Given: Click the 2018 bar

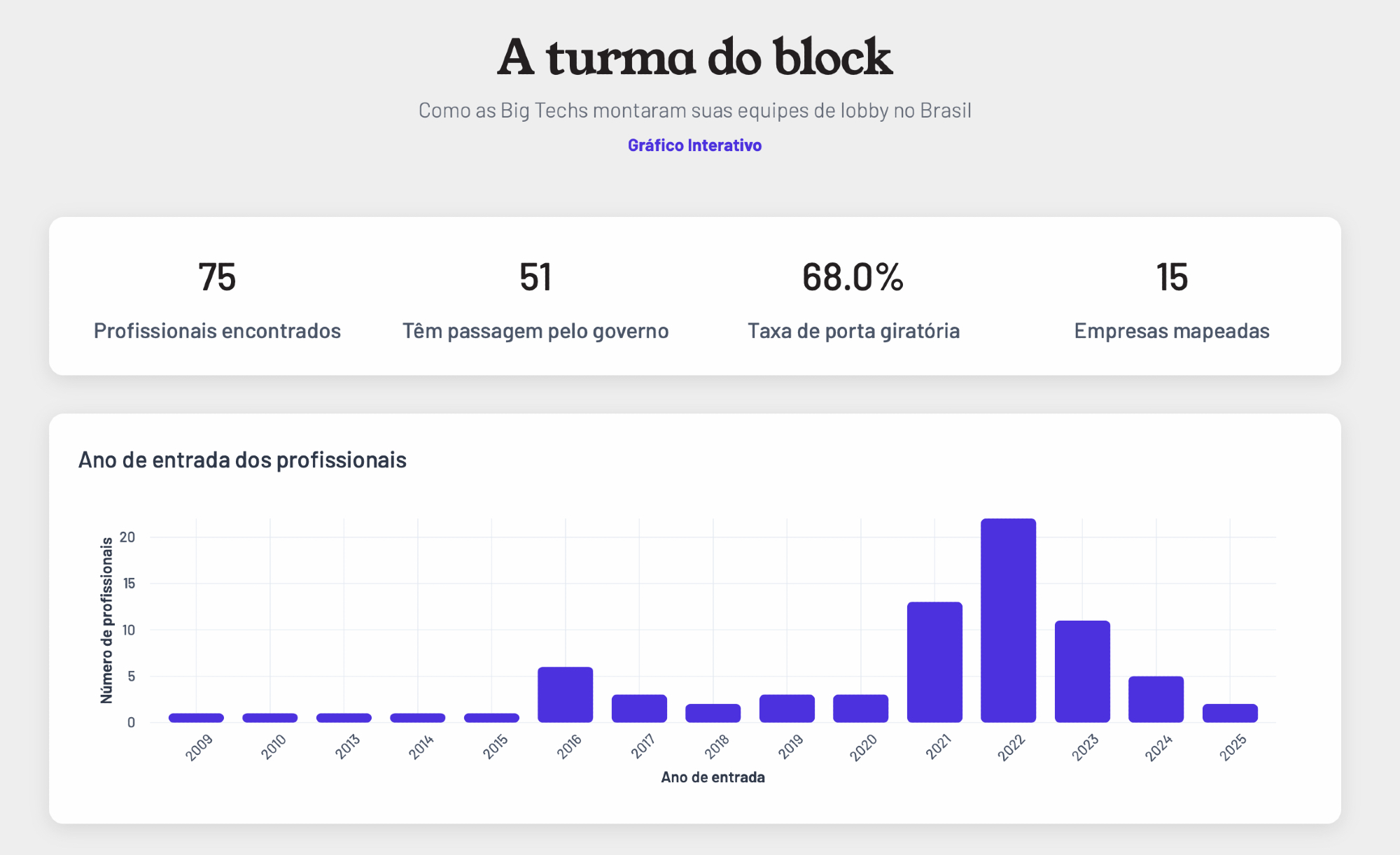Looking at the screenshot, I should pos(713,713).
